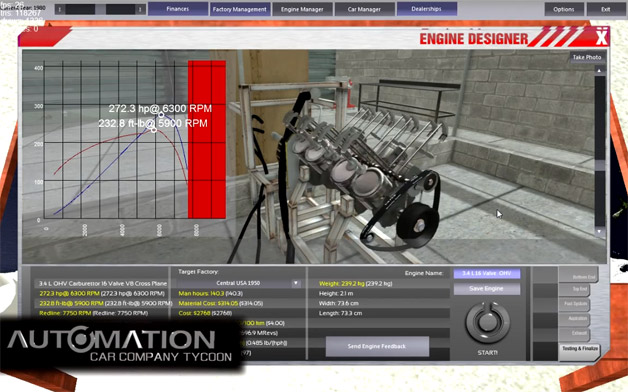628x392 pixels.
Task: Click the engine START power knob
Action: [x=487, y=322]
